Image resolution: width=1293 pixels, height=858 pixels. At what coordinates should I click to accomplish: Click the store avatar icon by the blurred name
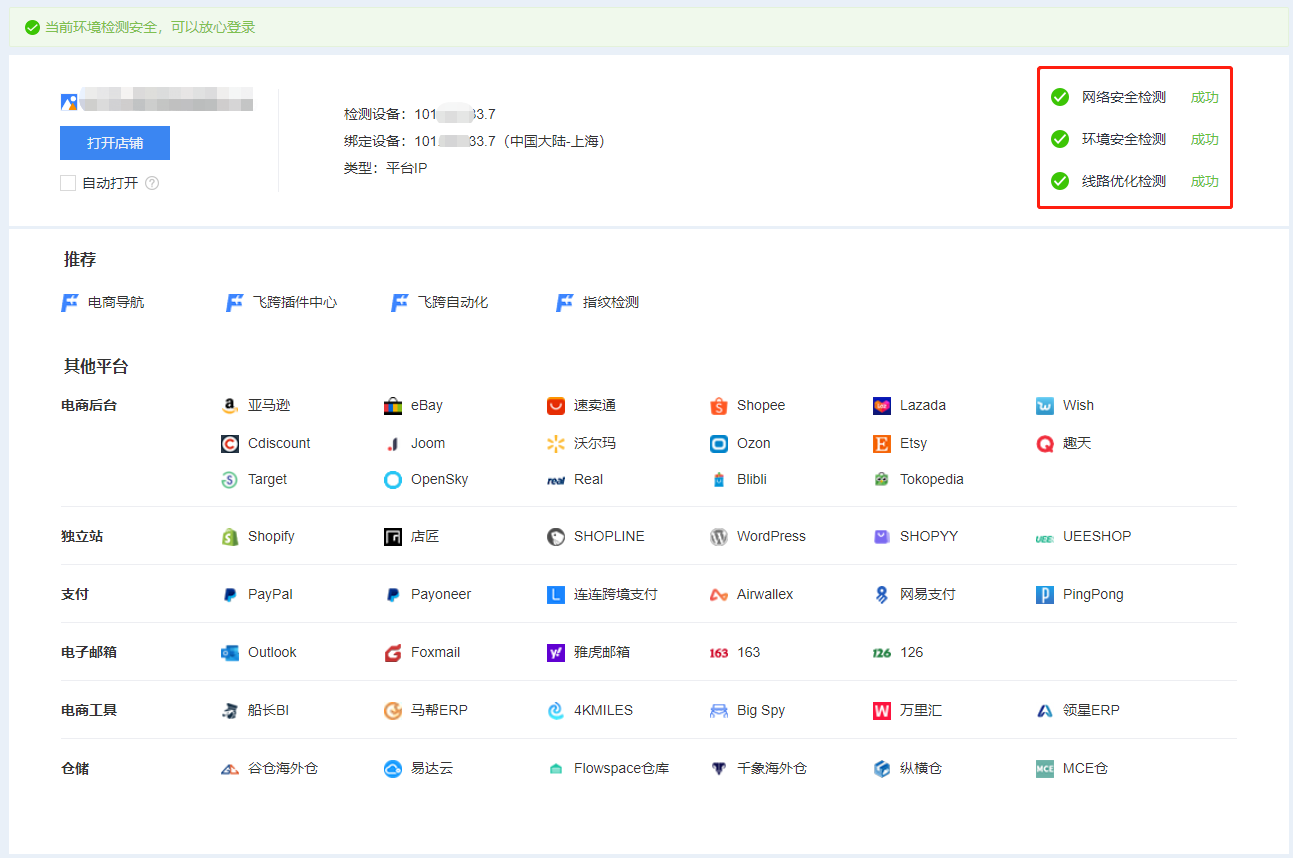(69, 101)
